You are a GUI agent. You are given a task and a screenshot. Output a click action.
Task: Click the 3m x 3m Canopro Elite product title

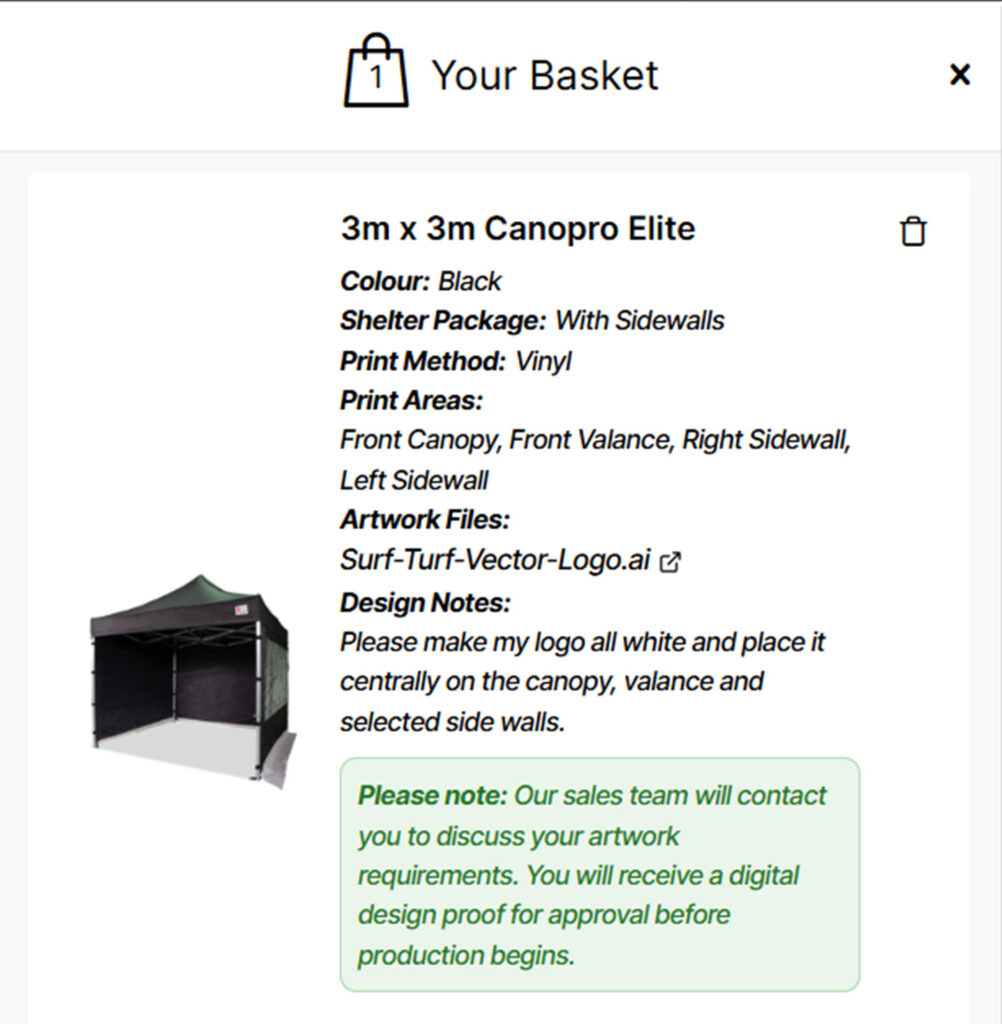(517, 229)
